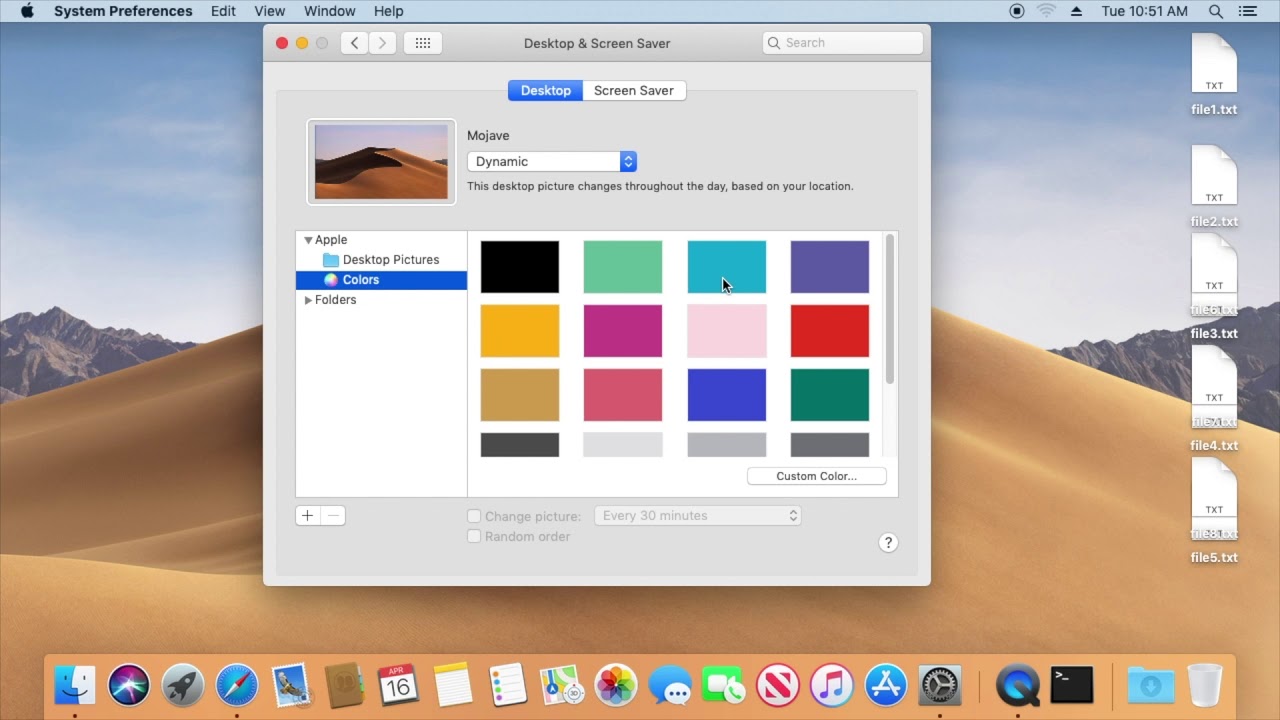This screenshot has width=1280, height=720.
Task: Open Reminders list icon in dock
Action: (x=507, y=685)
